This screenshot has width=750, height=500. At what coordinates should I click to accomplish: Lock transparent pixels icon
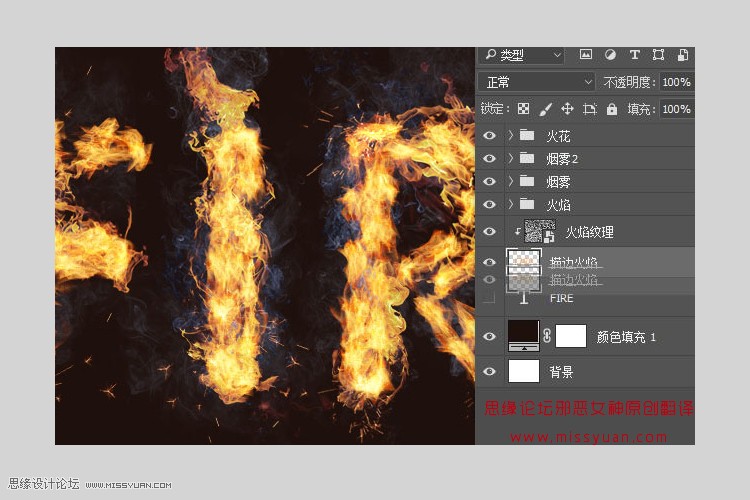coord(523,109)
